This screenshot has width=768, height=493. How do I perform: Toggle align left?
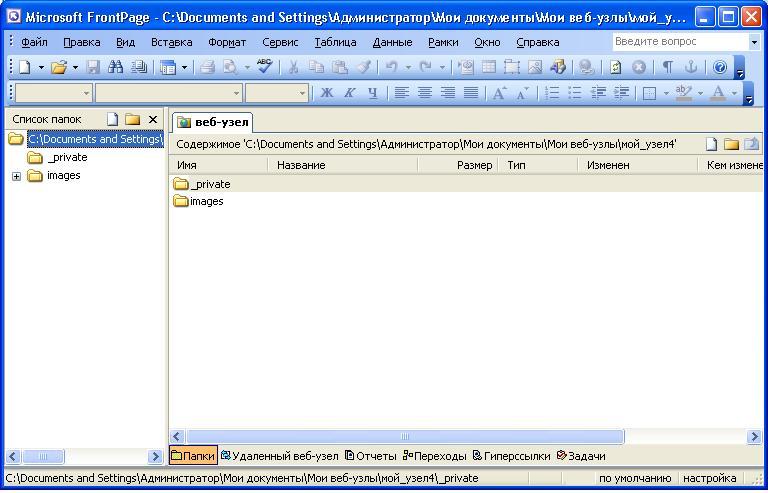[402, 93]
